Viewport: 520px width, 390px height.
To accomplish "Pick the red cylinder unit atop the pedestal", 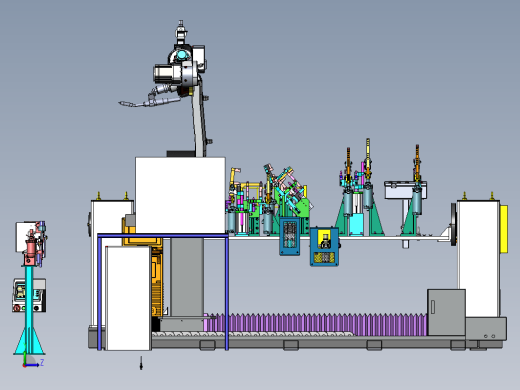I will (31, 247).
